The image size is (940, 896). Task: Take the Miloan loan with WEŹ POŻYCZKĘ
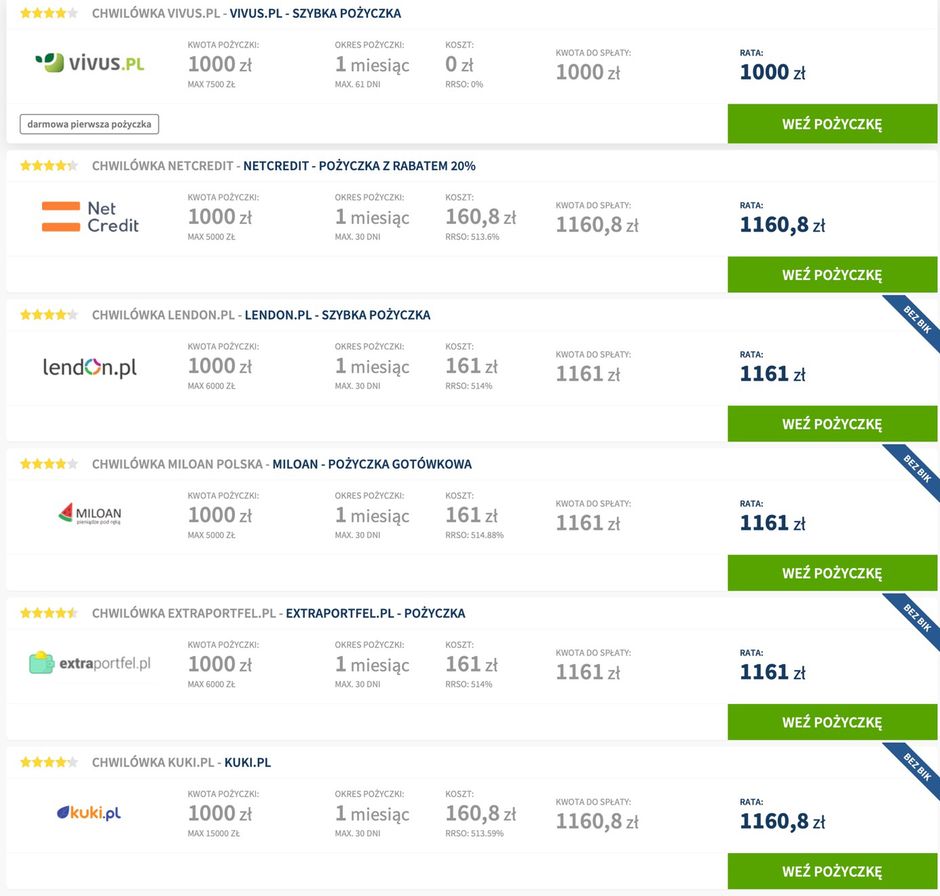(832, 573)
